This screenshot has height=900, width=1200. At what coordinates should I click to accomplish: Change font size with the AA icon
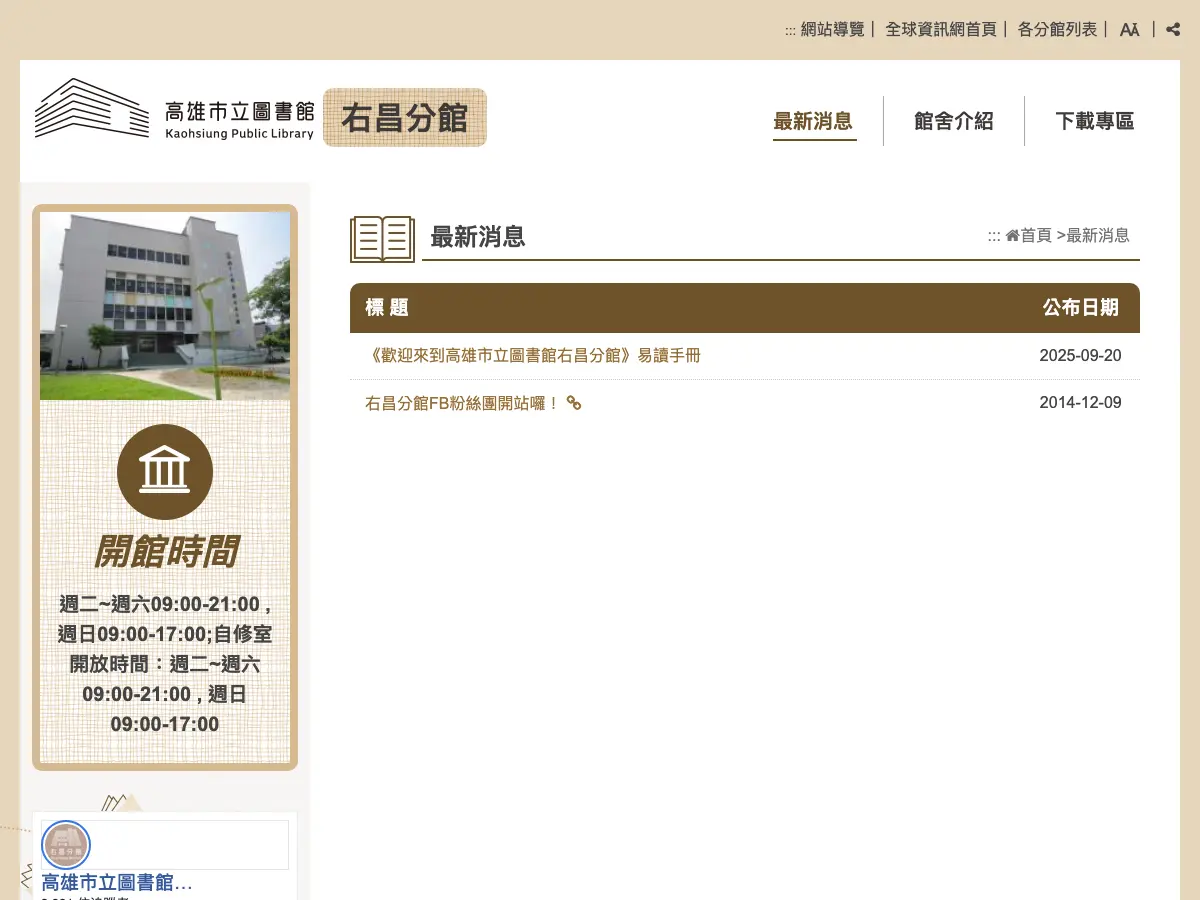coord(1129,30)
